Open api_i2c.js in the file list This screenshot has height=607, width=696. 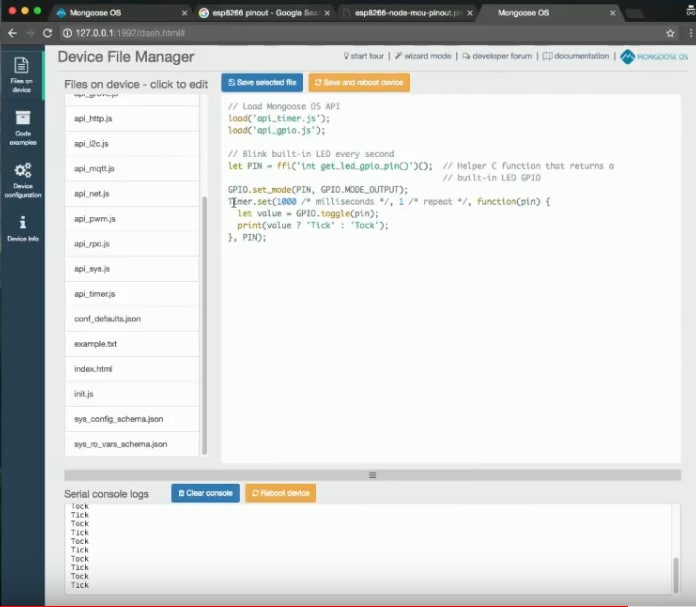(x=132, y=143)
